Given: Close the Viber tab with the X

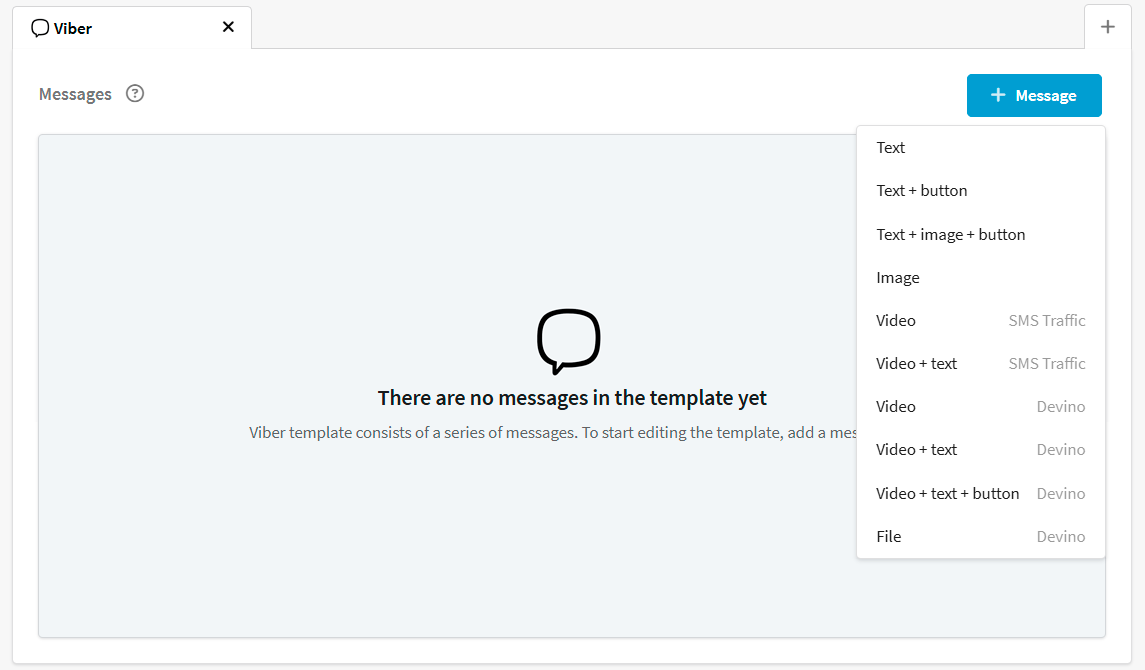Looking at the screenshot, I should pos(228,27).
